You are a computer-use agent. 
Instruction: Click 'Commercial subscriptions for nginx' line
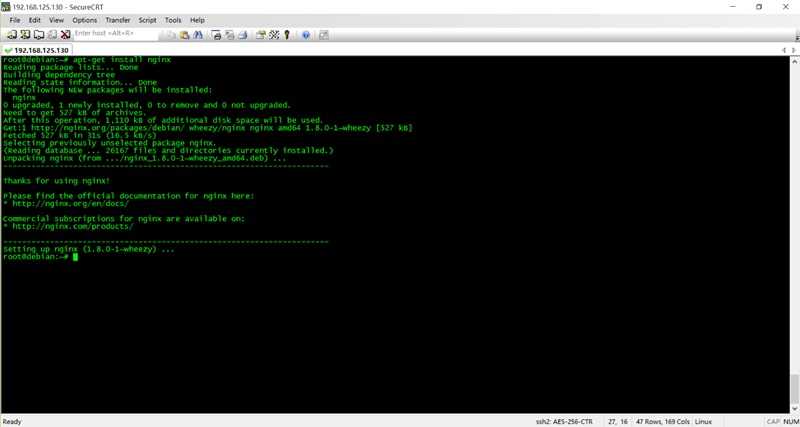click(124, 219)
